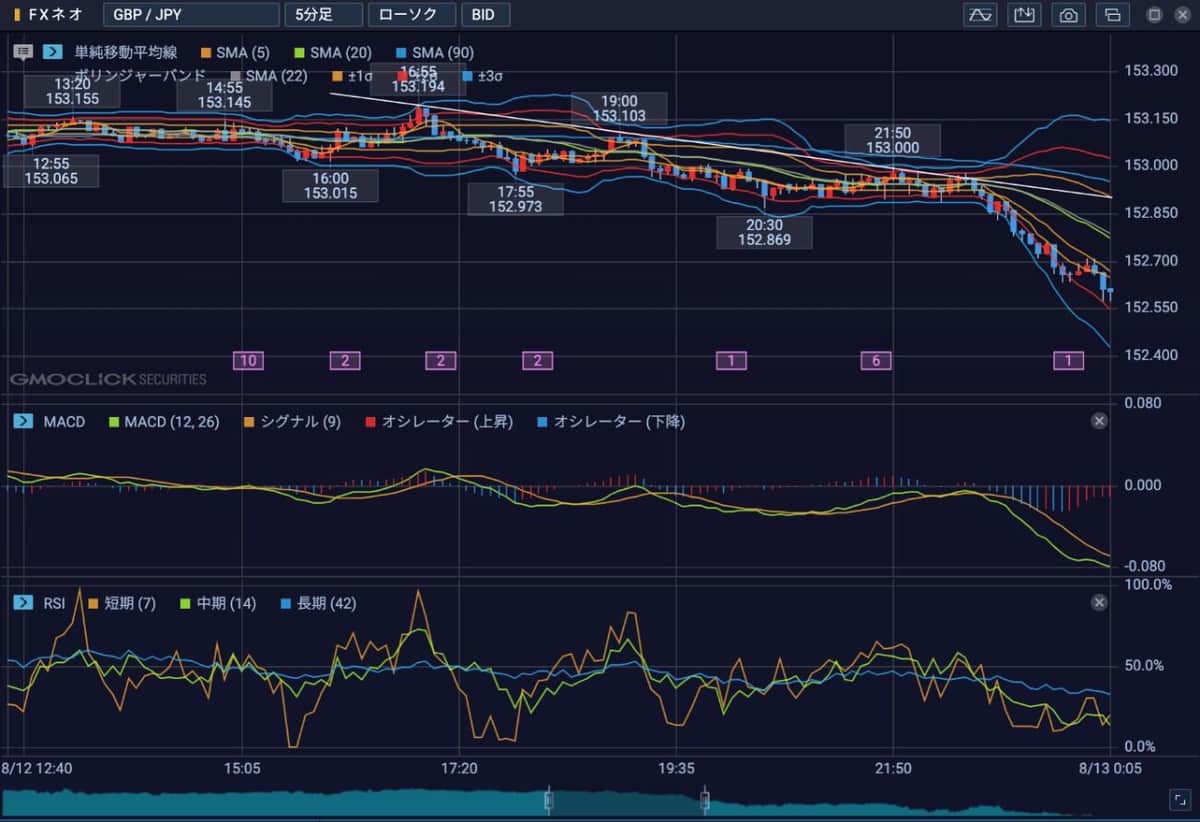The width and height of the screenshot is (1200, 822).
Task: Click the left handle of the range navigator
Action: (x=548, y=800)
